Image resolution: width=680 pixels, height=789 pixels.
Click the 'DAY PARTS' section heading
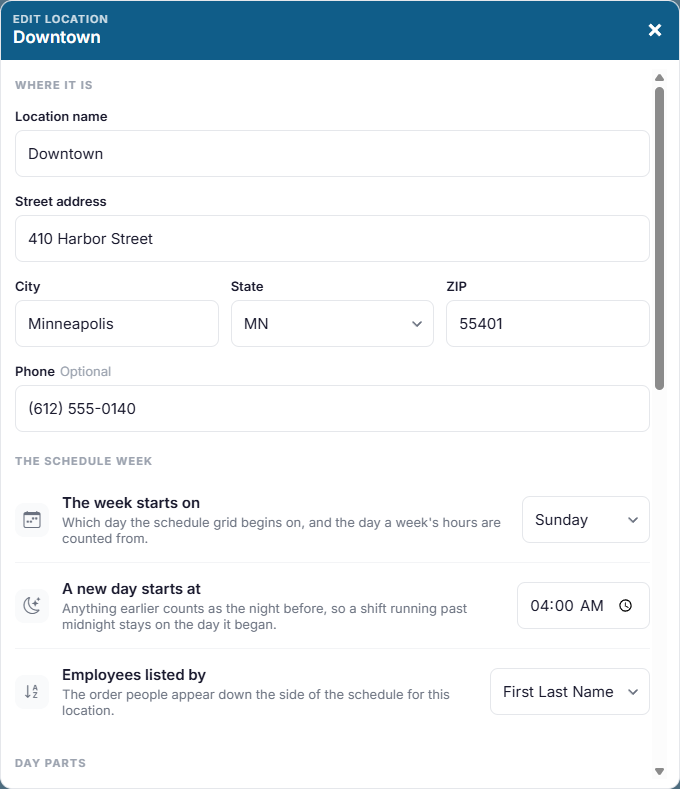point(50,763)
